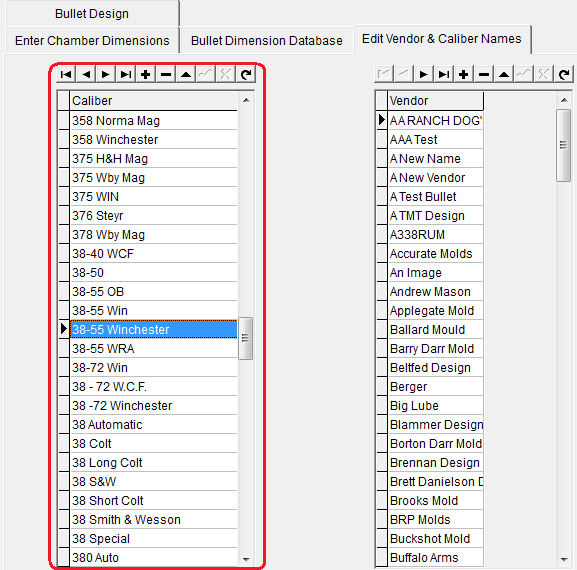Select Accurate Molds vendor row
The width and height of the screenshot is (577, 570).
click(436, 254)
